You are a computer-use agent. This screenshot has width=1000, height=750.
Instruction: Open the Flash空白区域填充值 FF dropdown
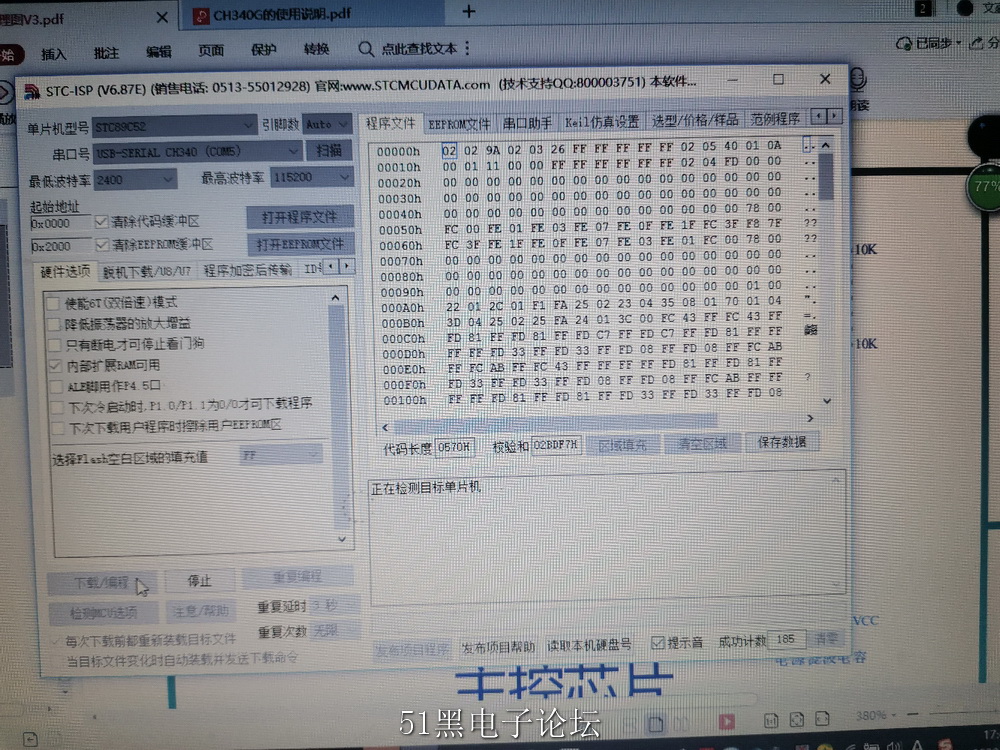pos(281,456)
